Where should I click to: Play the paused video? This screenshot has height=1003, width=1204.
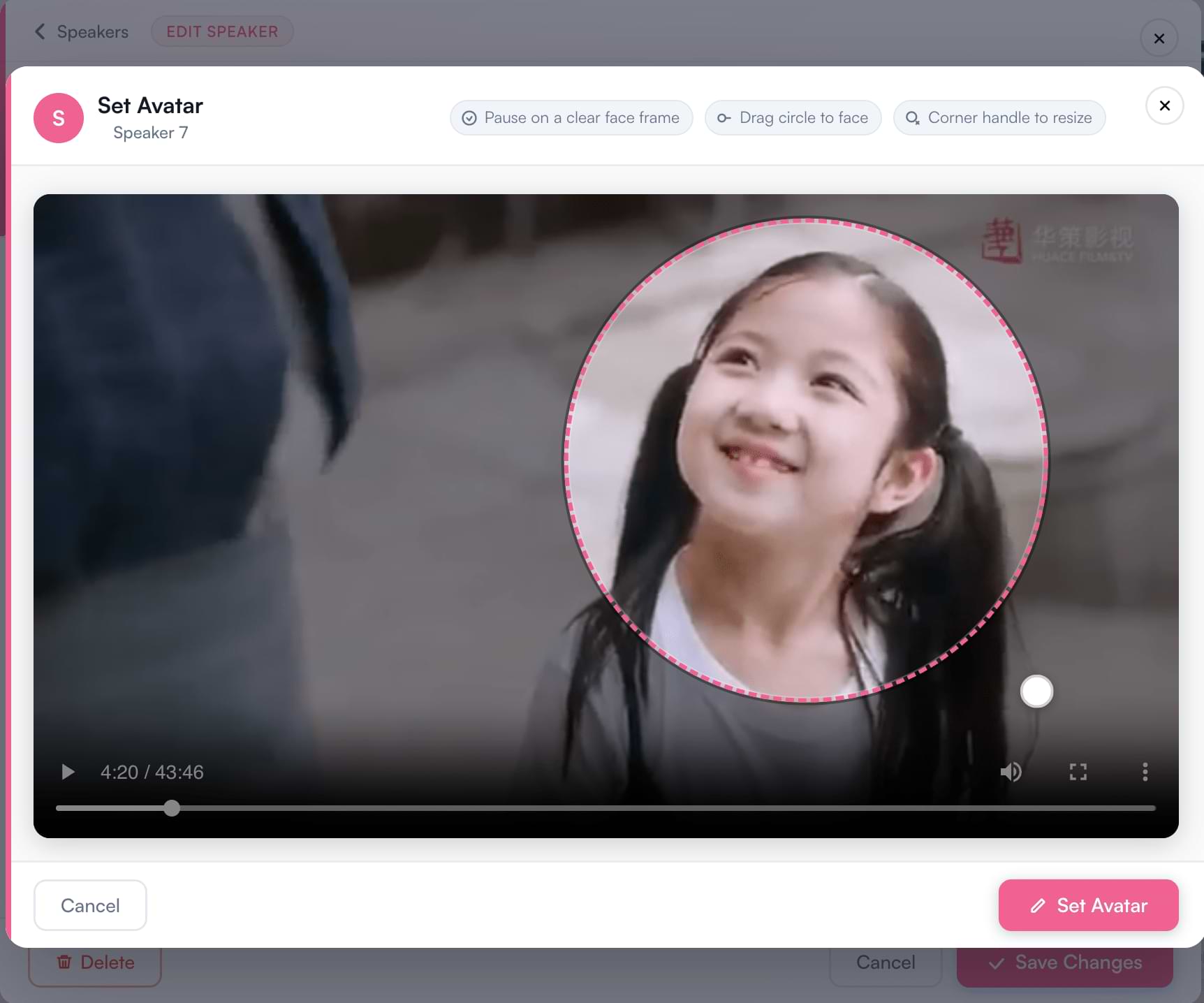(x=68, y=772)
